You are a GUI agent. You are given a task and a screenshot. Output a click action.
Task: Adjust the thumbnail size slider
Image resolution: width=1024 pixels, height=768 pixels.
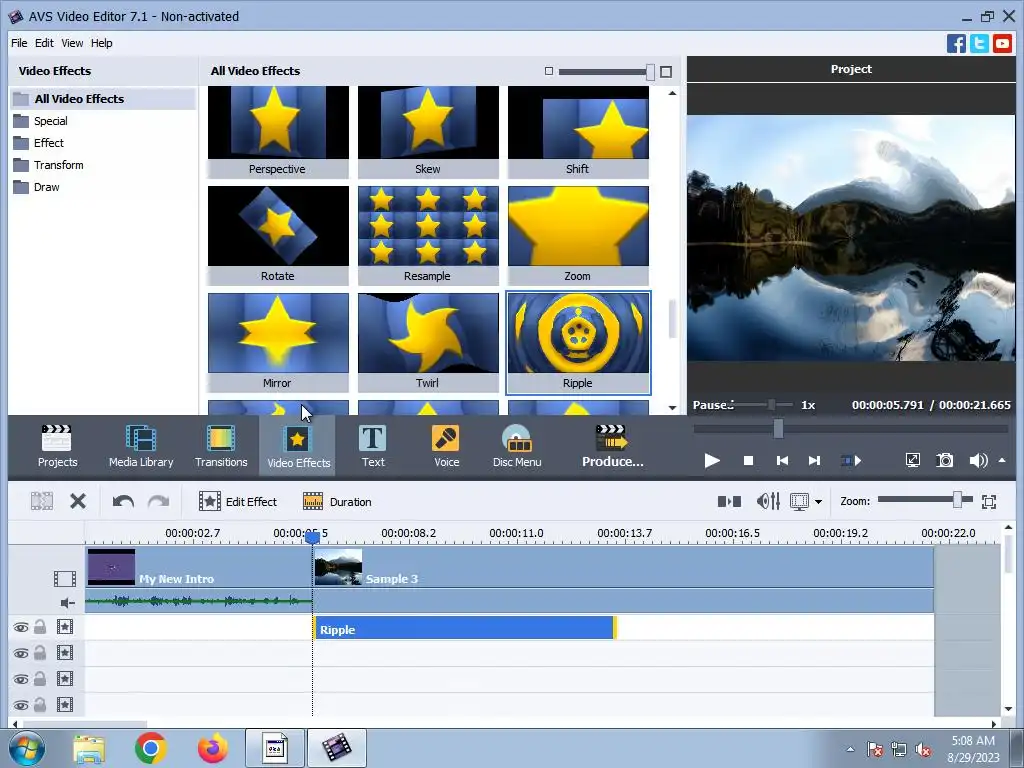coord(650,72)
